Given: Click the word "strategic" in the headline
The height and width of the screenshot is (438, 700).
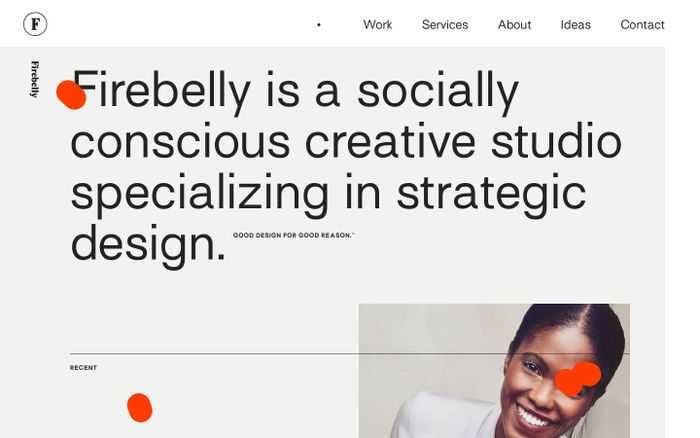Looking at the screenshot, I should [x=490, y=194].
